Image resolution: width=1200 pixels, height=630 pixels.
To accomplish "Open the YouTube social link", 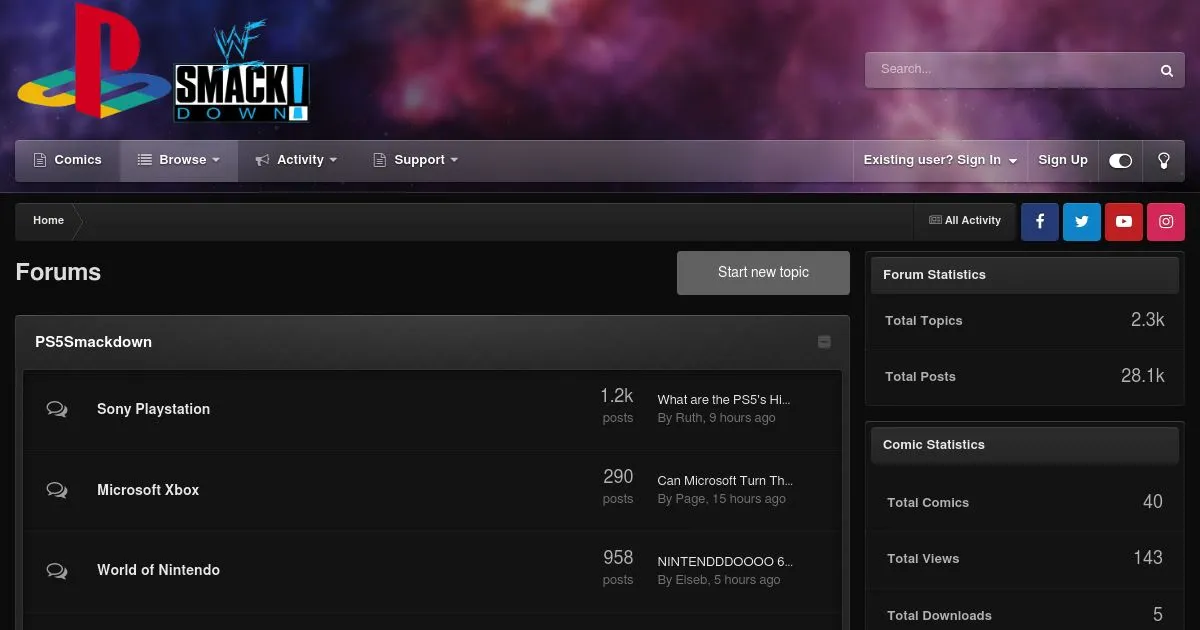I will point(1124,222).
